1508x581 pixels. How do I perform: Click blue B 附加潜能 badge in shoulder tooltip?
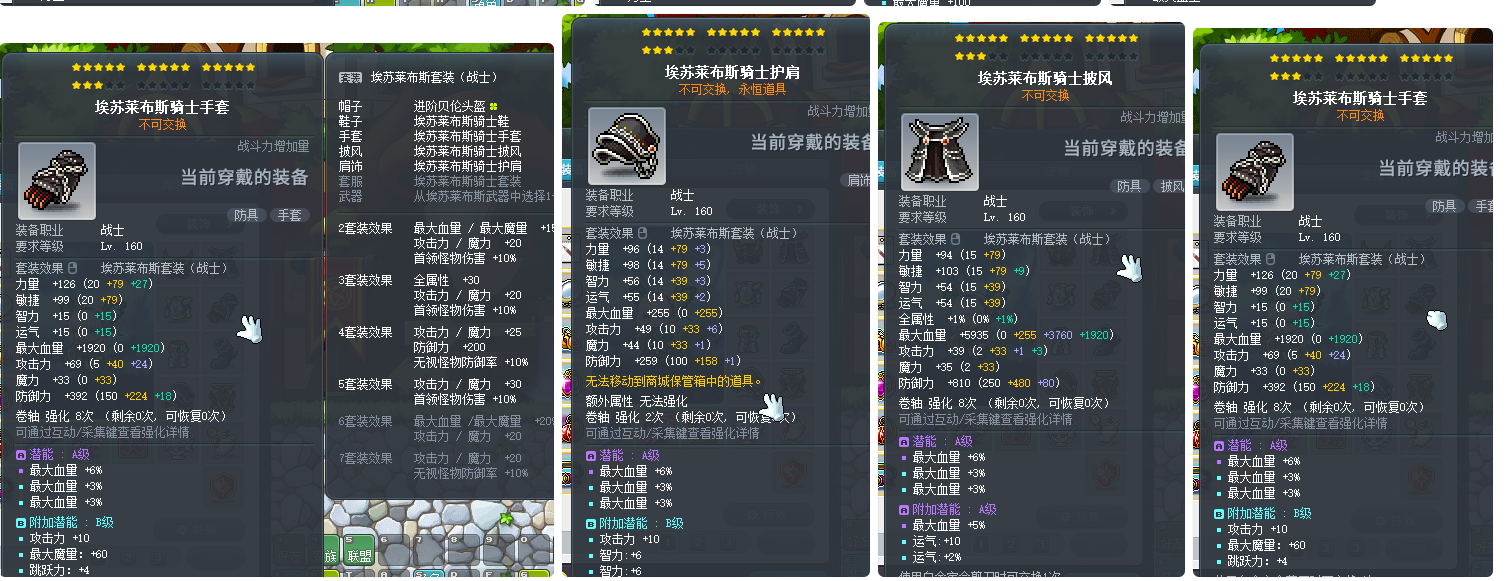tap(591, 523)
